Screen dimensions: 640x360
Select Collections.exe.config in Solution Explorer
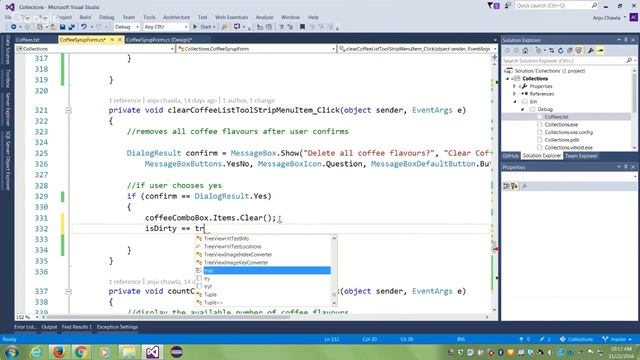(x=569, y=132)
